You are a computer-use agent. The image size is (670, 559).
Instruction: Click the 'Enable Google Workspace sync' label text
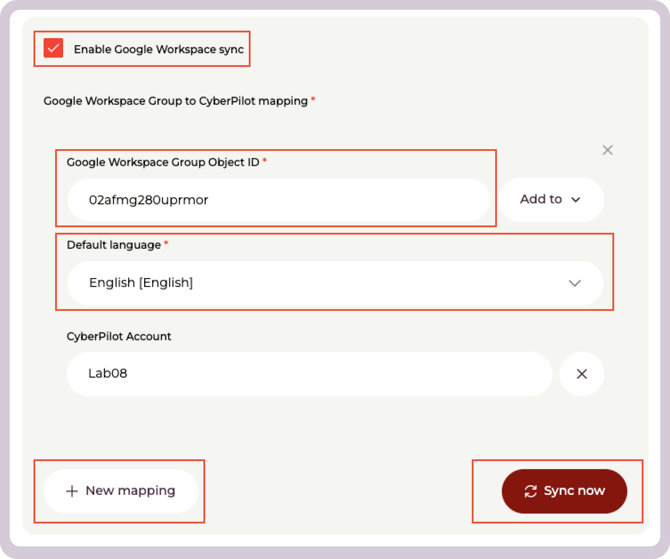[x=158, y=49]
